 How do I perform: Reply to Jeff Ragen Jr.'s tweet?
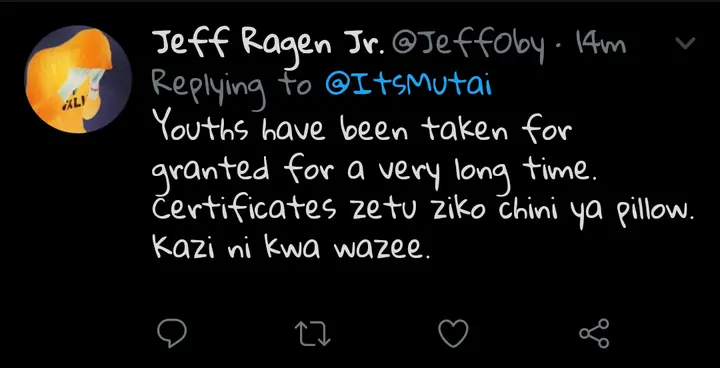point(172,333)
